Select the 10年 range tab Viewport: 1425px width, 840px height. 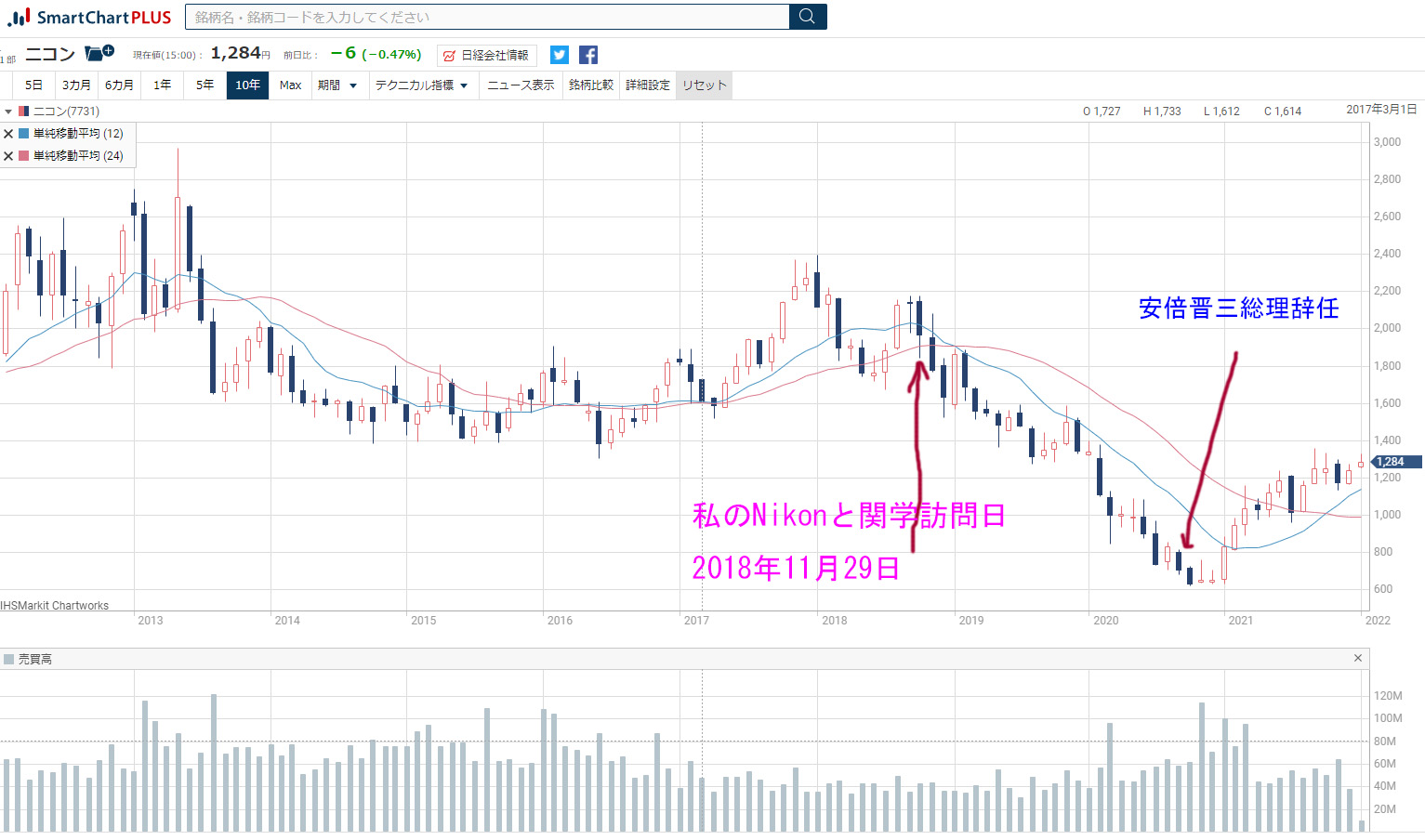(x=247, y=85)
